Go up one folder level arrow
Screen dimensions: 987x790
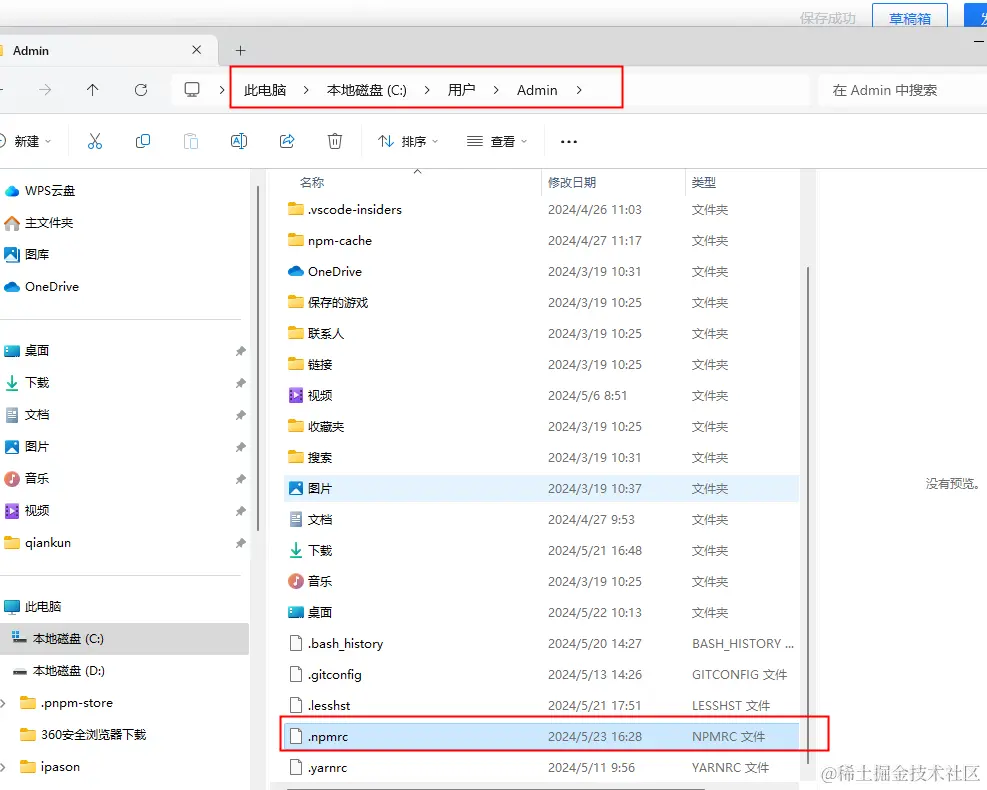pyautogui.click(x=93, y=90)
